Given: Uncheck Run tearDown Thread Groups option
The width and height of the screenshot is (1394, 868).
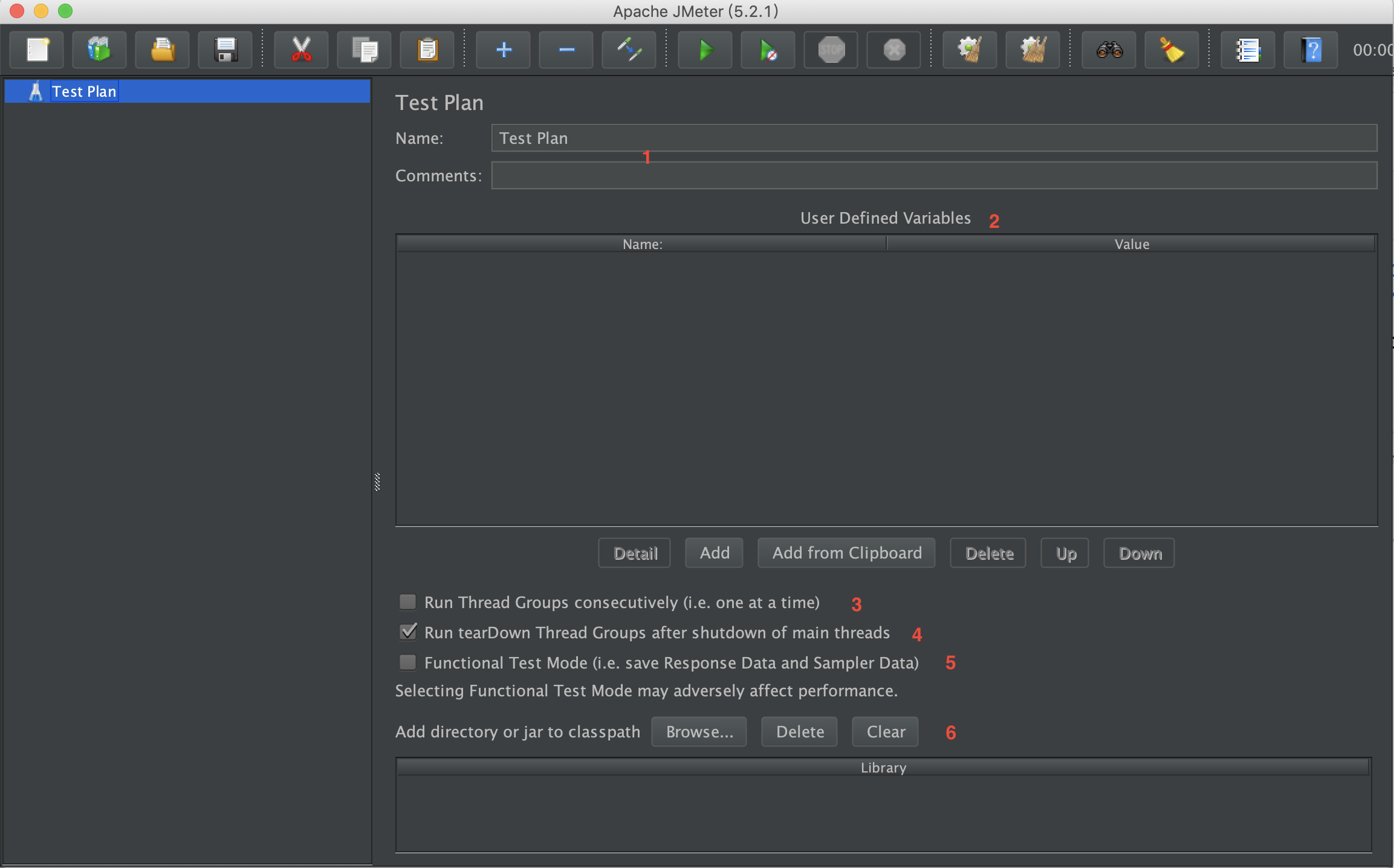Looking at the screenshot, I should tap(408, 632).
